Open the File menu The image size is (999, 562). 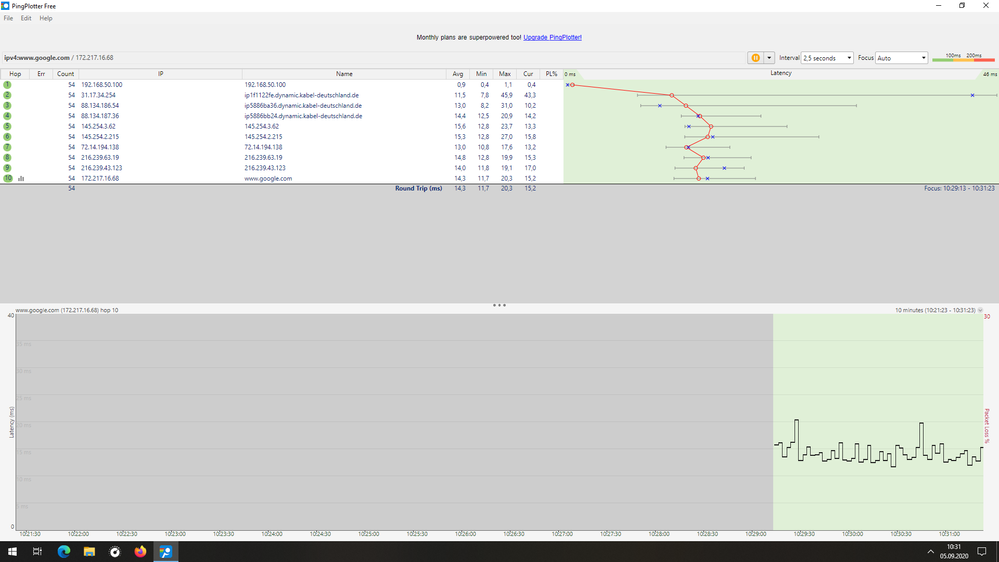pos(8,18)
